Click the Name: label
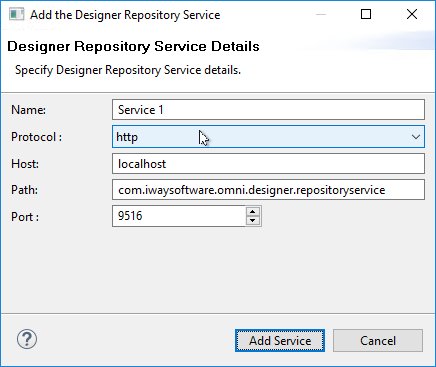436x367 pixels. (28, 110)
